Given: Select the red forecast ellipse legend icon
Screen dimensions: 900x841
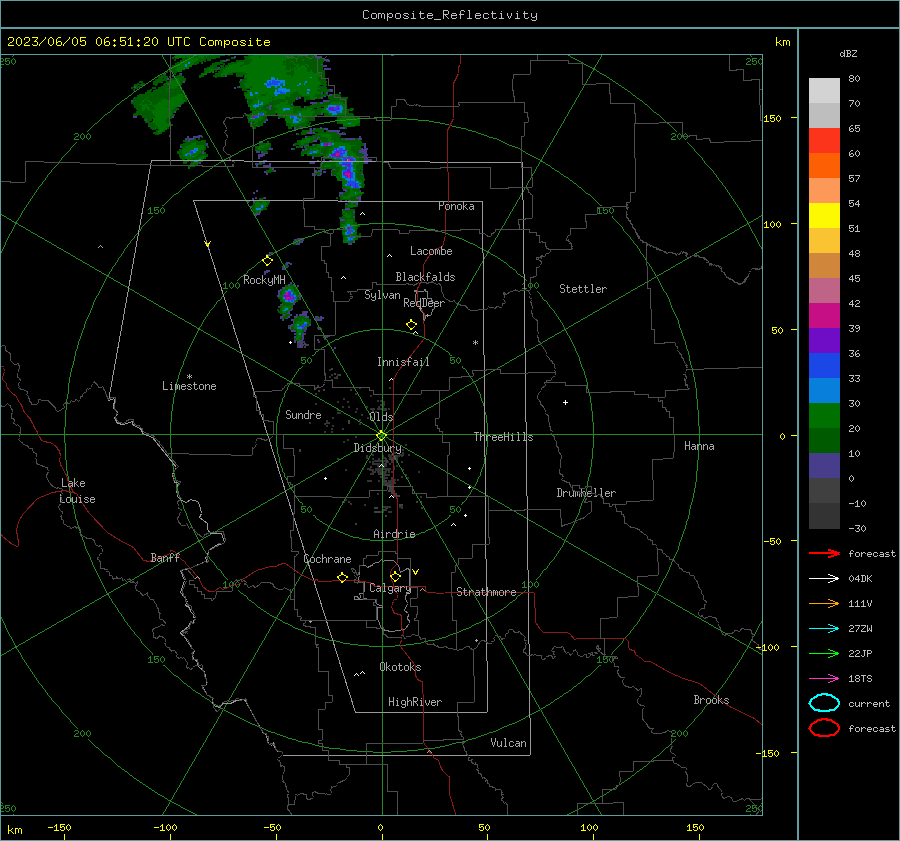Looking at the screenshot, I should (824, 728).
